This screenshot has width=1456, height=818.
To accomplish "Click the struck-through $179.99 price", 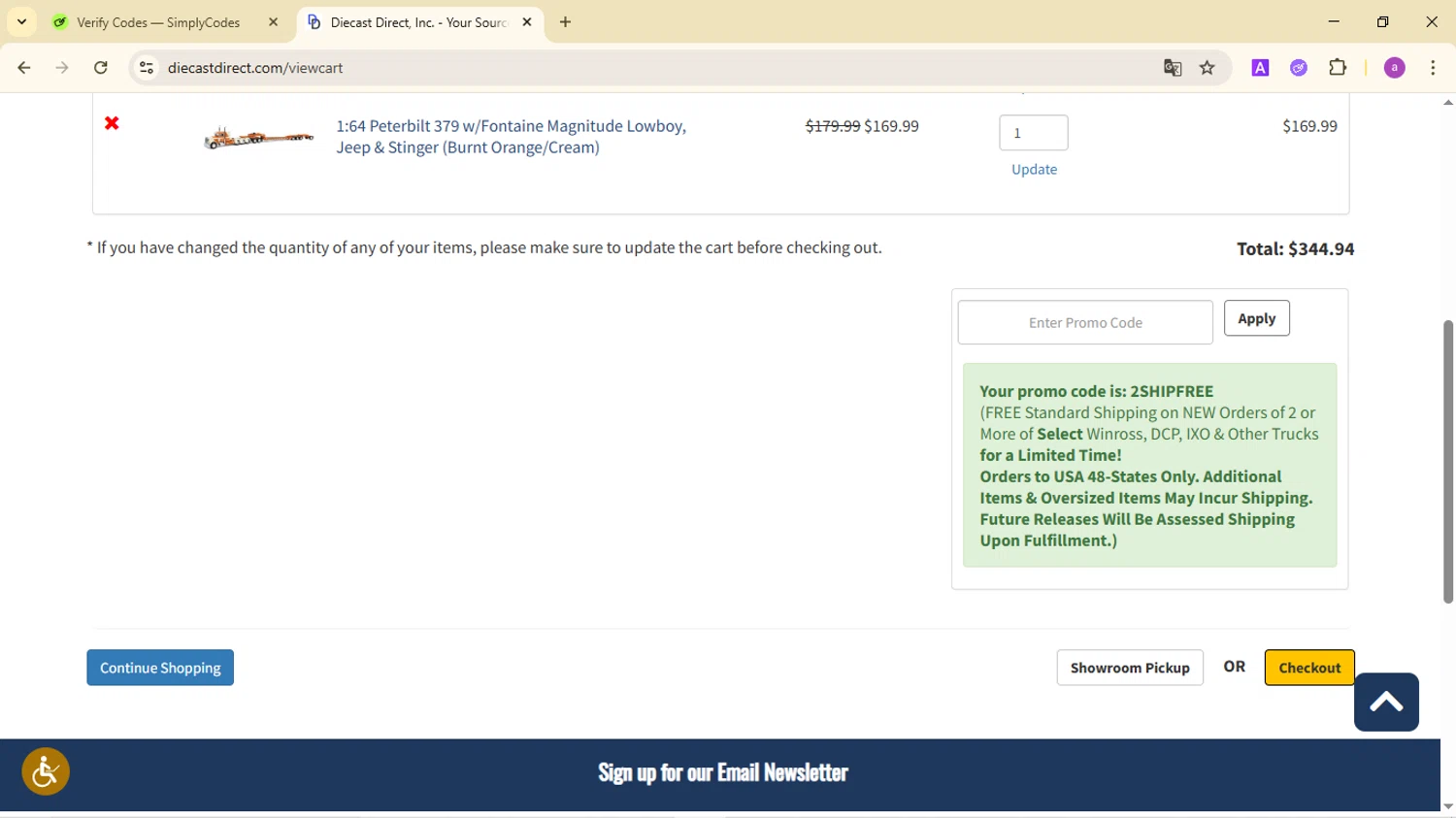I will [833, 126].
